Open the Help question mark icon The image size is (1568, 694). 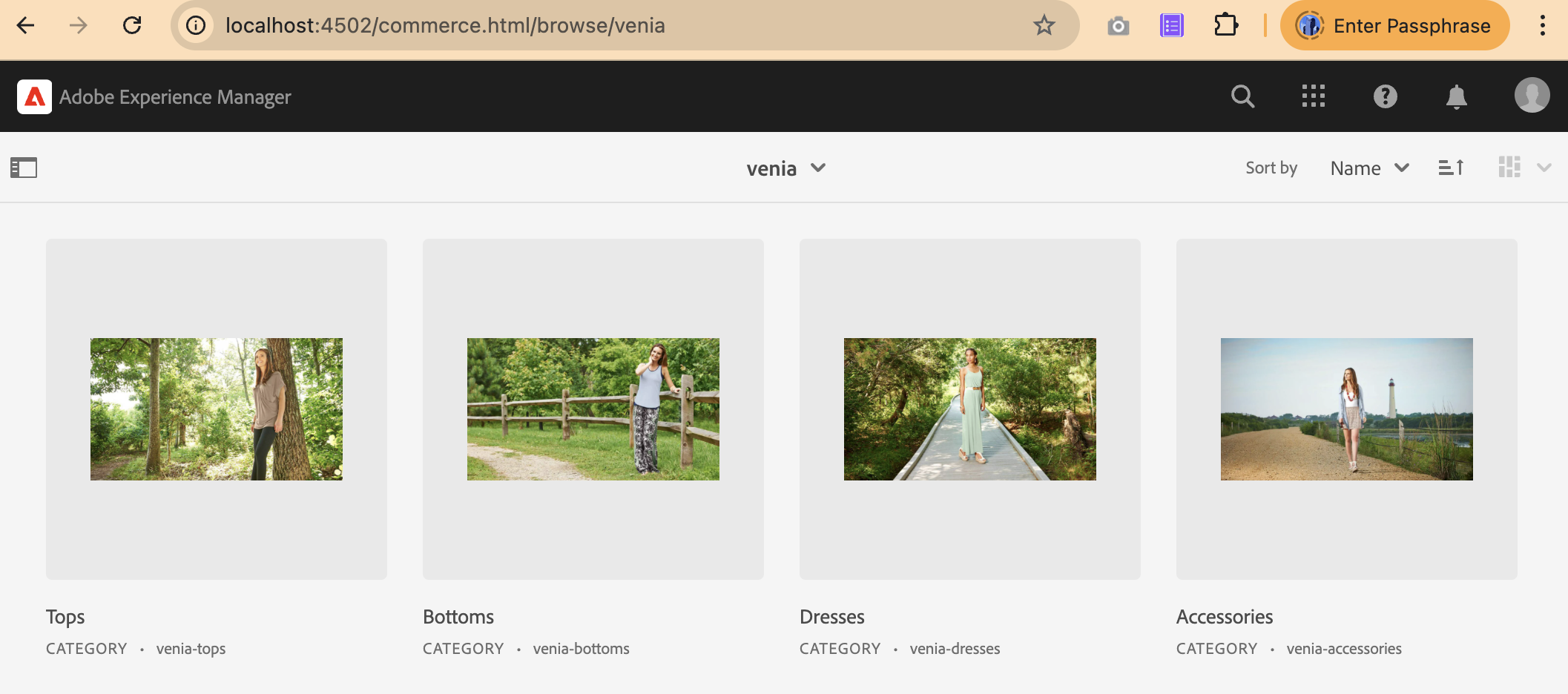[1385, 96]
